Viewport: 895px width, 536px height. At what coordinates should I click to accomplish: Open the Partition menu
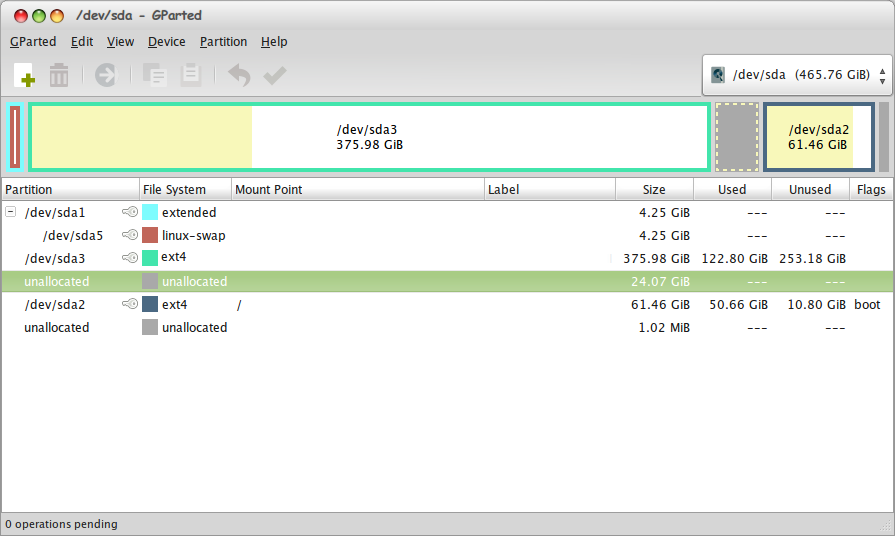(x=223, y=42)
